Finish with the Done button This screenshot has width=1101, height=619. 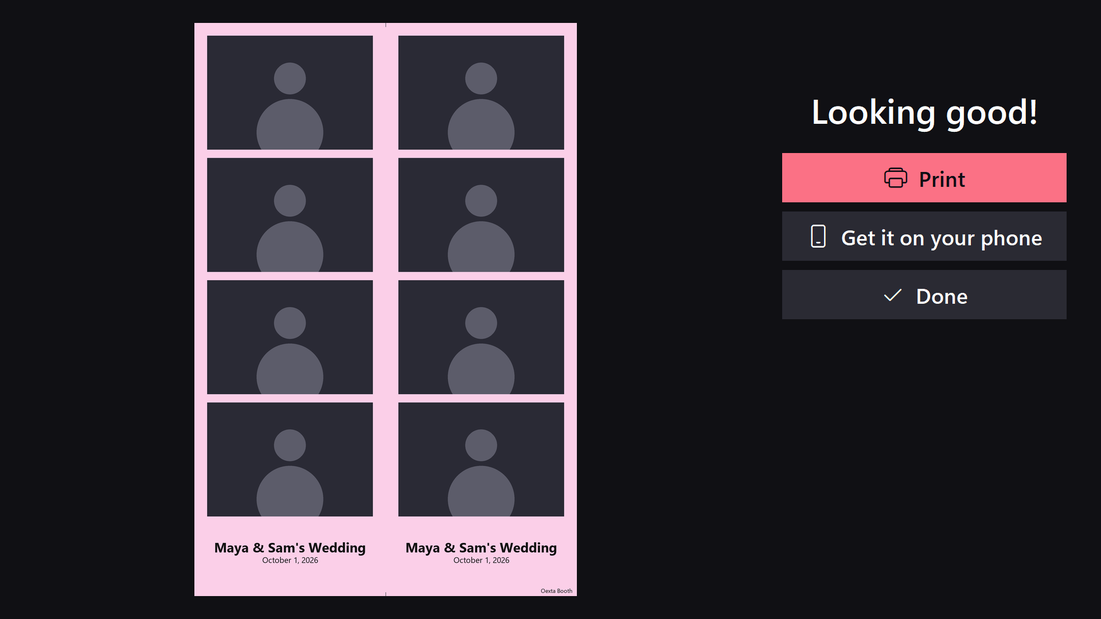(x=924, y=295)
